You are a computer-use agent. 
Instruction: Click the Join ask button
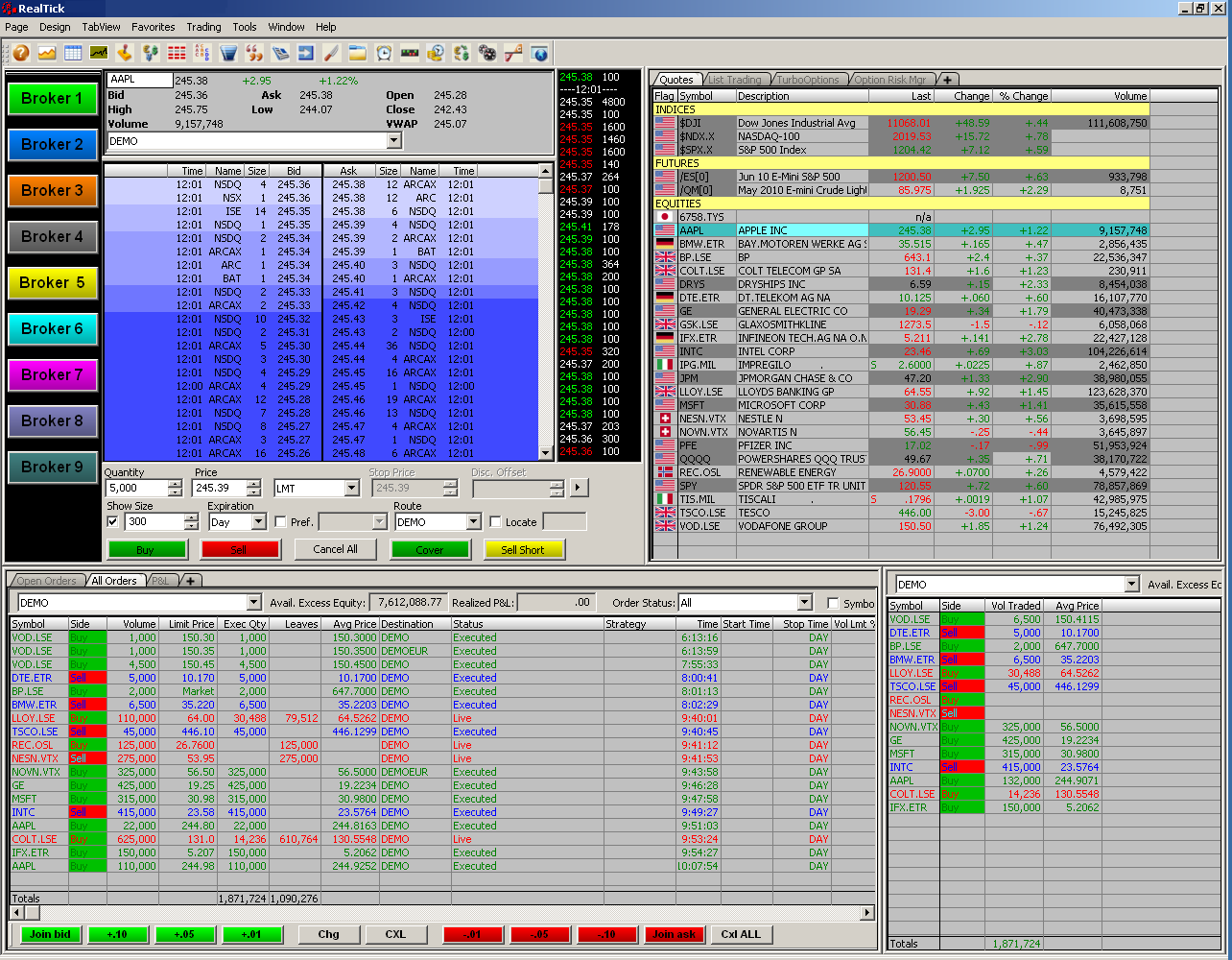(675, 934)
